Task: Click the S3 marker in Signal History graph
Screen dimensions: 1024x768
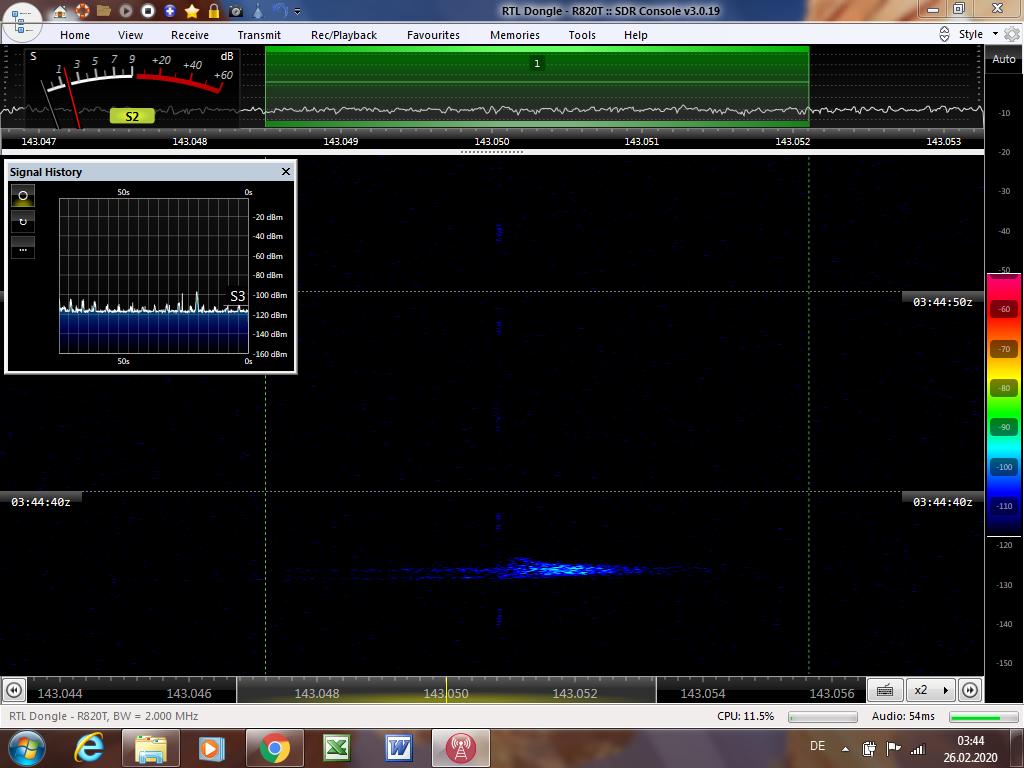Action: pos(238,296)
